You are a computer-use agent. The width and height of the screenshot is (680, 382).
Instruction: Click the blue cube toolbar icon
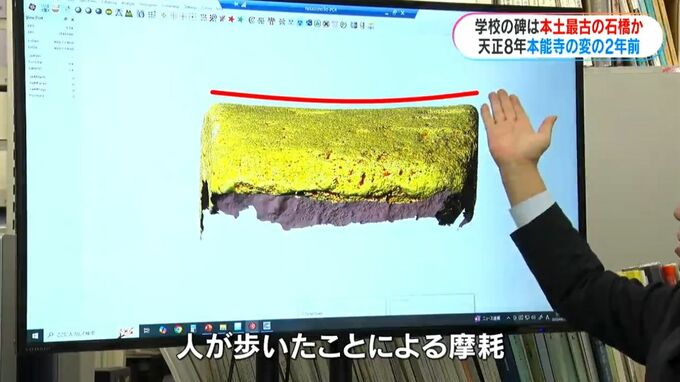pyautogui.click(x=309, y=22)
